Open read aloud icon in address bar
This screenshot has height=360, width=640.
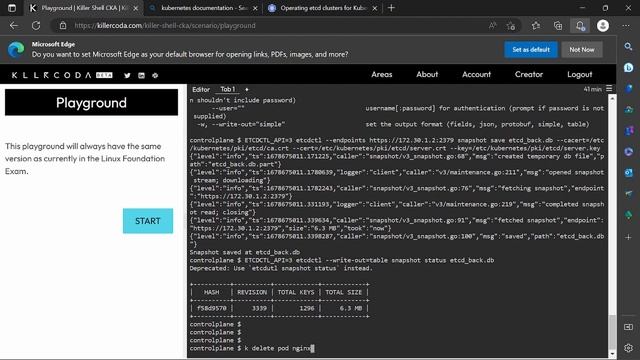(493, 26)
